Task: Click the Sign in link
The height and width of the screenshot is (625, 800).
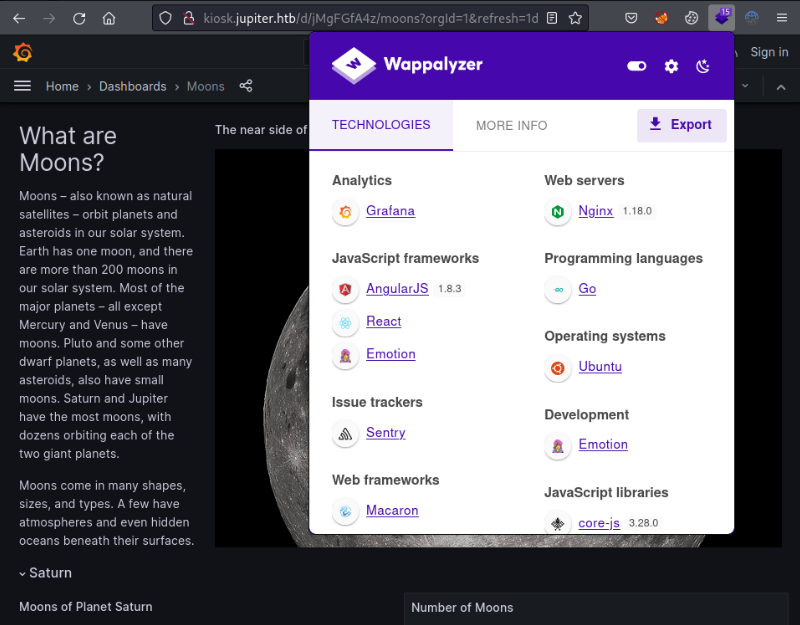Action: 769,52
